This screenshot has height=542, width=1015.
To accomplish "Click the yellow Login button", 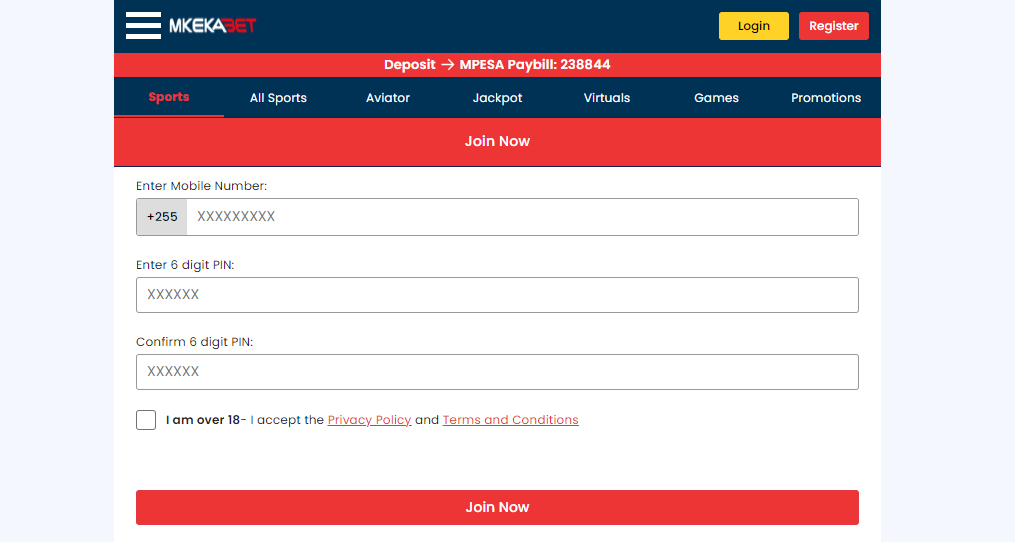I will click(x=753, y=26).
